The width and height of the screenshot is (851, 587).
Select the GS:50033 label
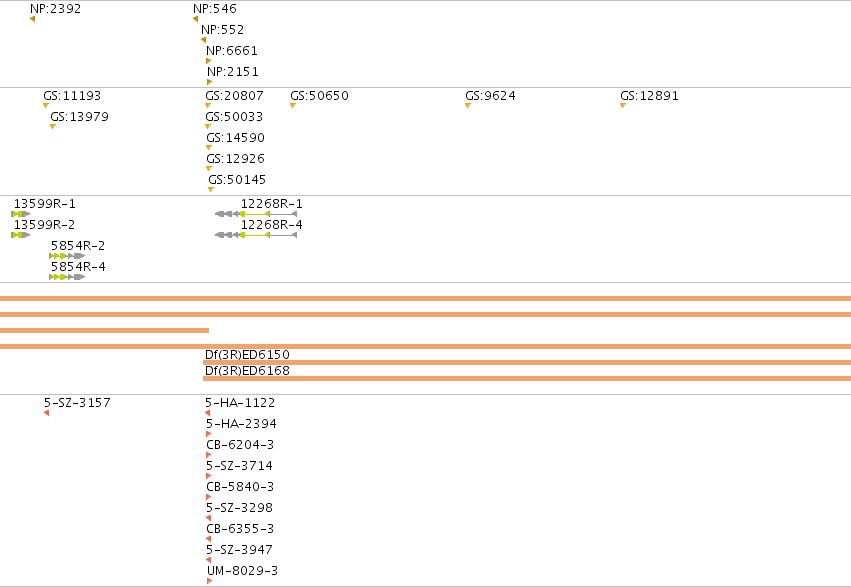(234, 117)
